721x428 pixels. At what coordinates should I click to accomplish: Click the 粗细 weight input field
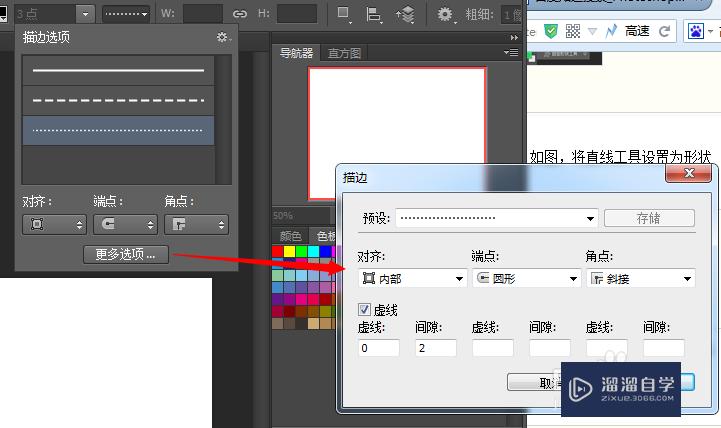point(510,15)
